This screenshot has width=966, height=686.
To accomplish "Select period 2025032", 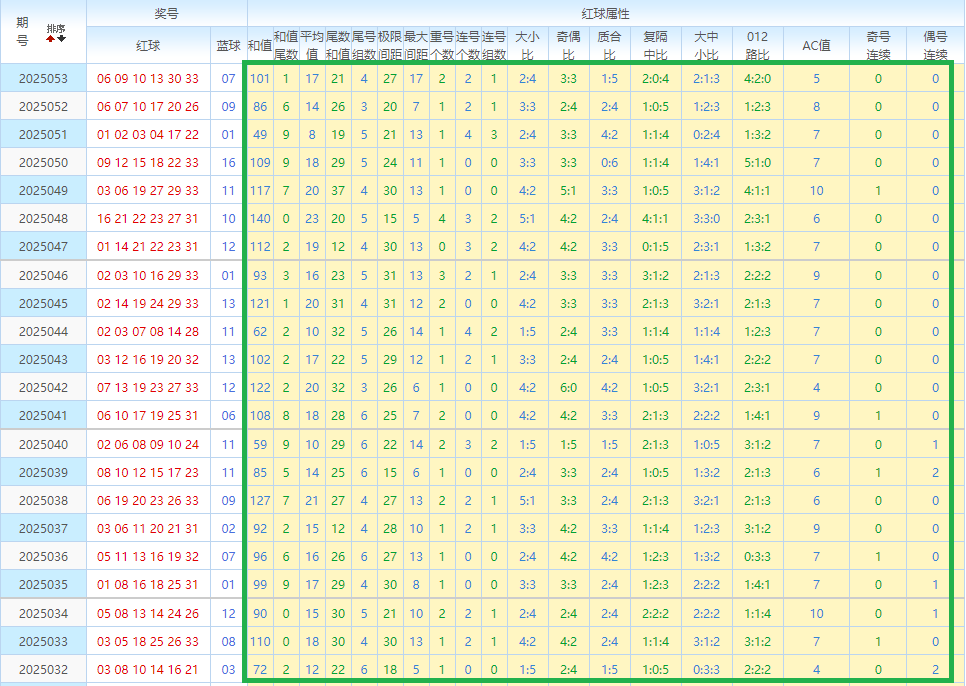I will coord(43,669).
